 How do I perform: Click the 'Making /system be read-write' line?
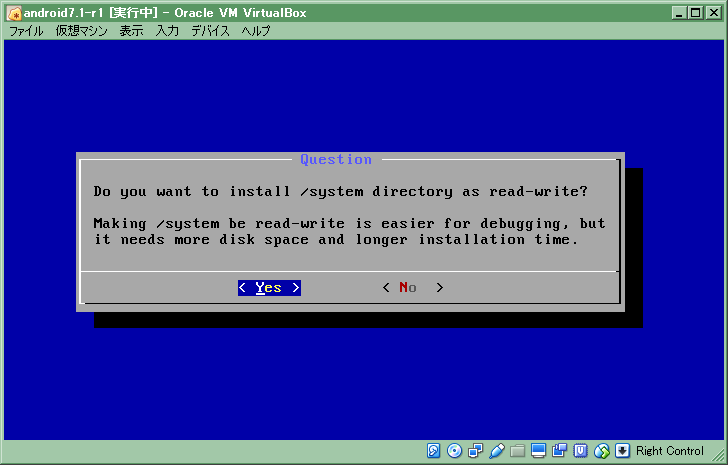click(x=350, y=224)
